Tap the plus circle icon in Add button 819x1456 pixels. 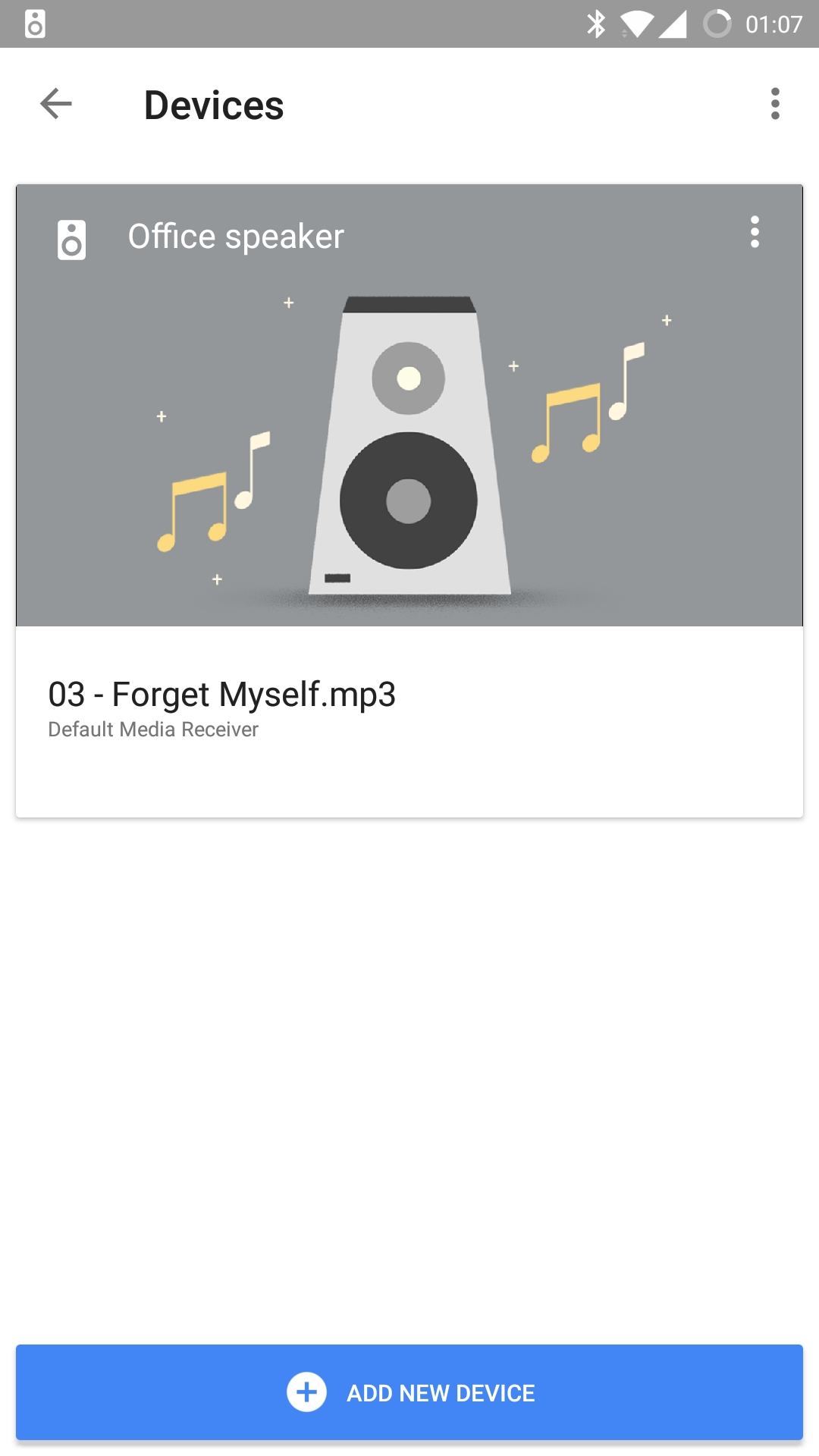(x=306, y=1392)
